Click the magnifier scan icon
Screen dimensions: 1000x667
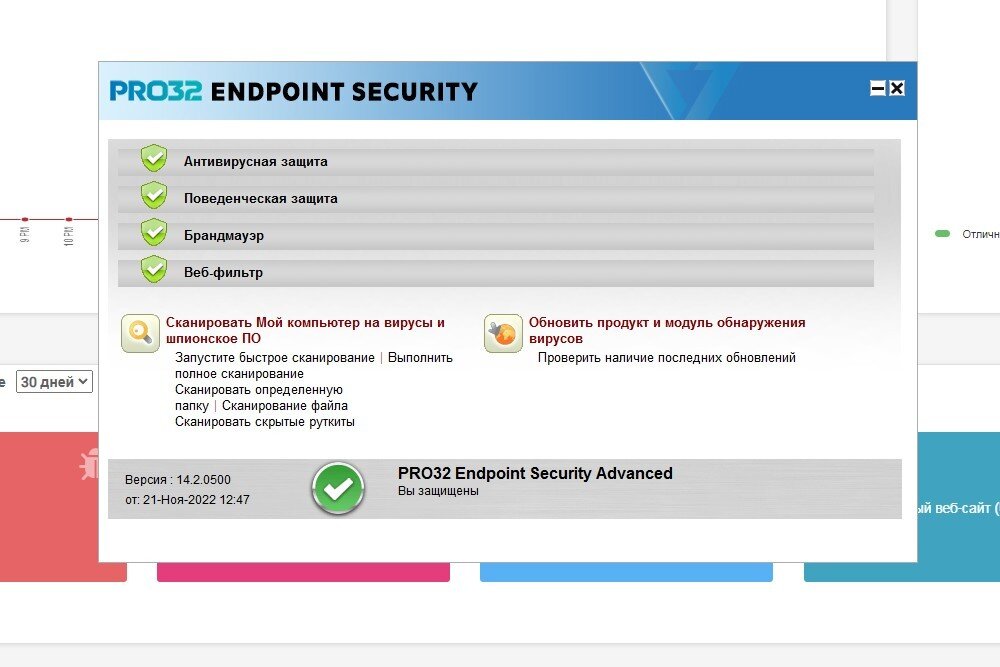tap(140, 333)
